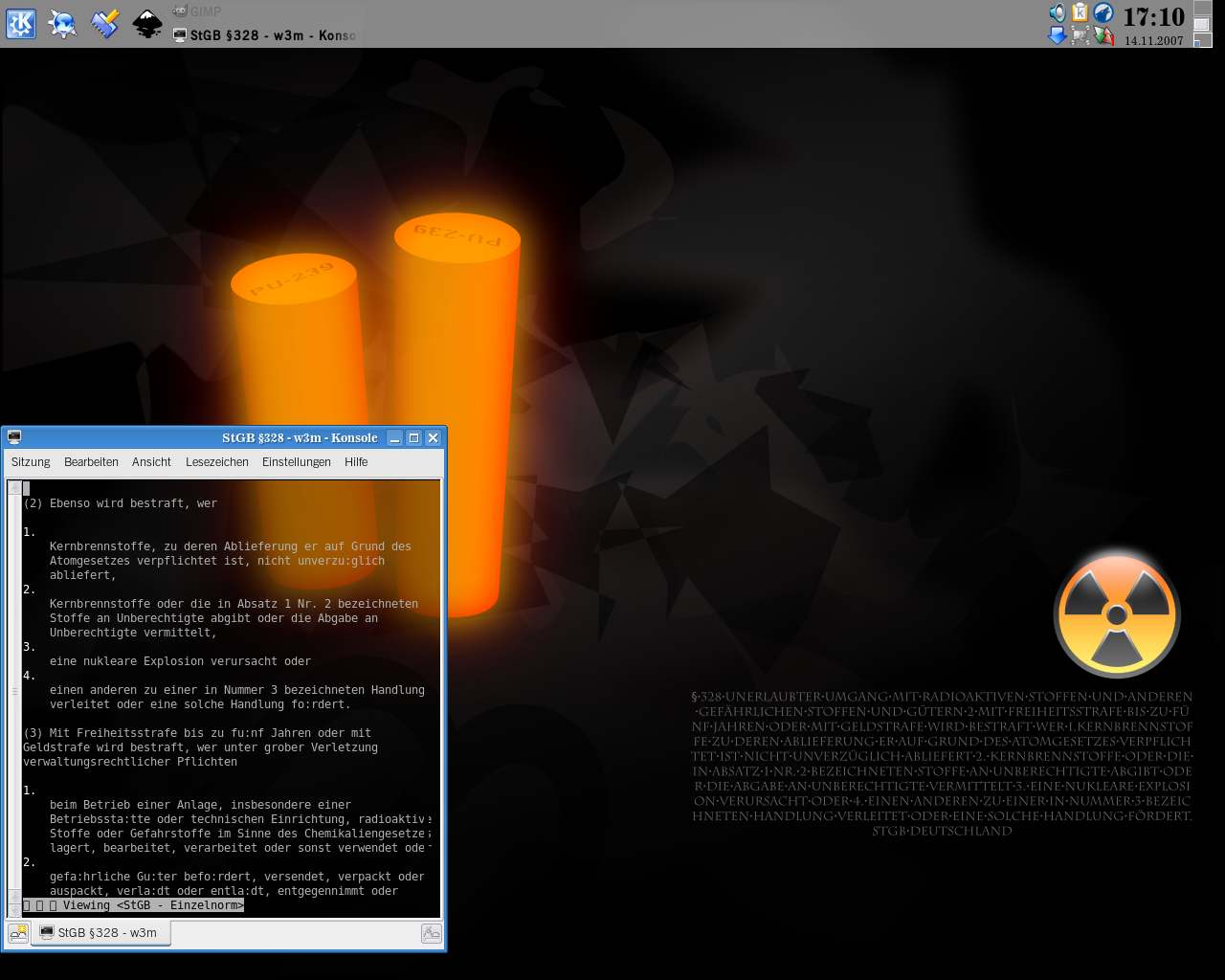Viewport: 1225px width, 980px height.
Task: Click the 17:10 clock display
Action: (1153, 17)
